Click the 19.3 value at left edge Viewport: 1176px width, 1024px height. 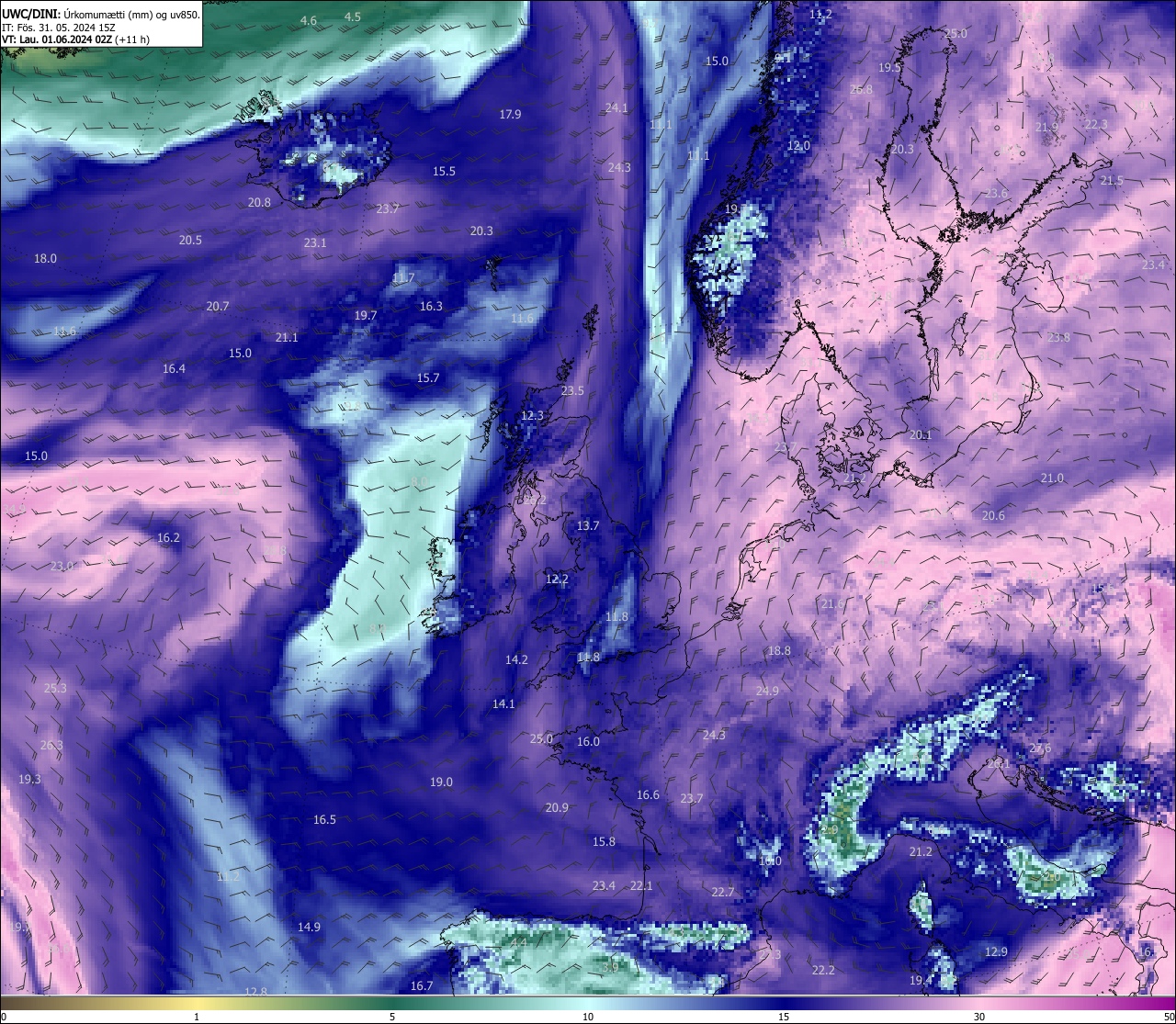coord(29,779)
